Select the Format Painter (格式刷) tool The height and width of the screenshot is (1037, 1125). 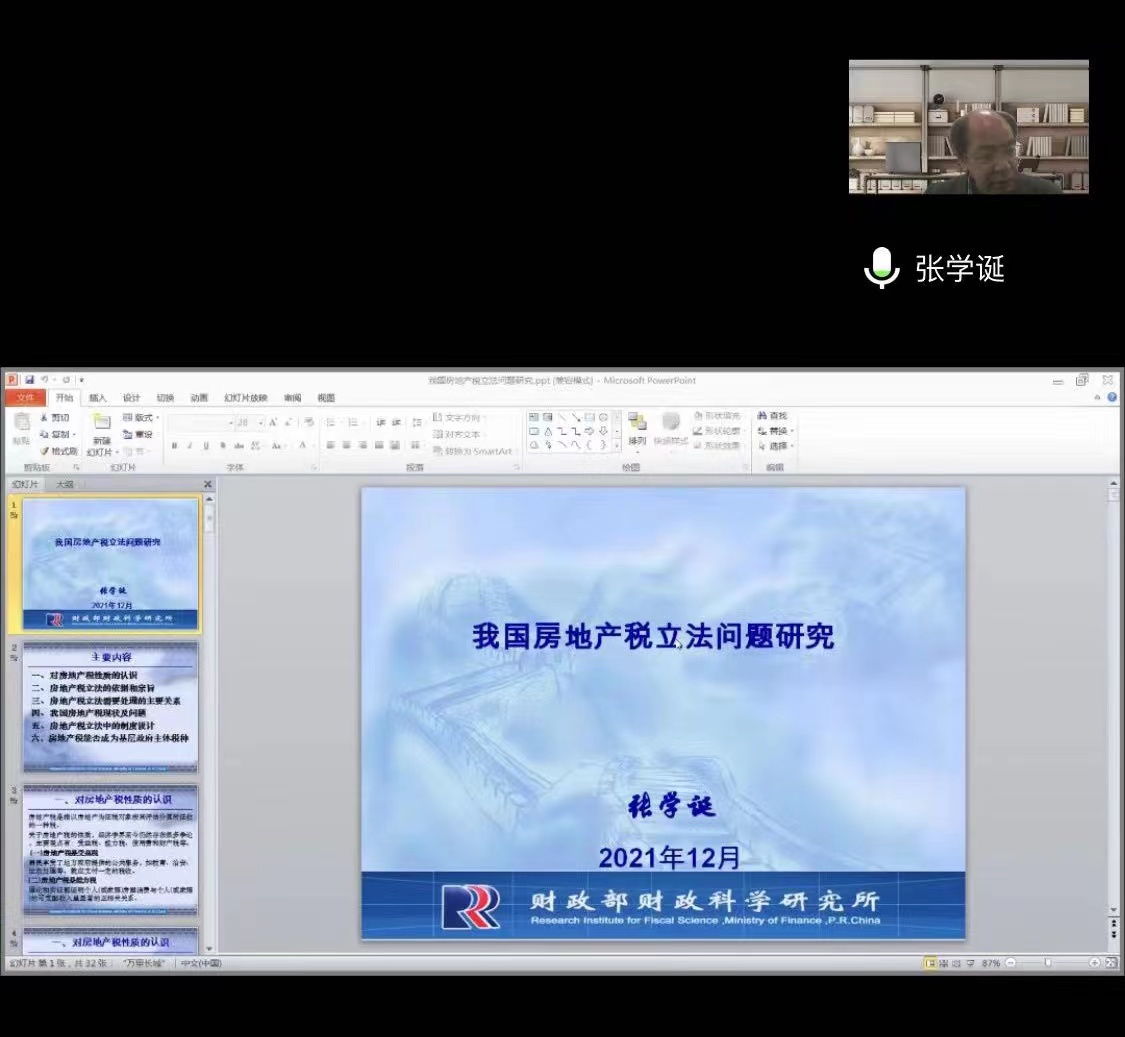59,451
